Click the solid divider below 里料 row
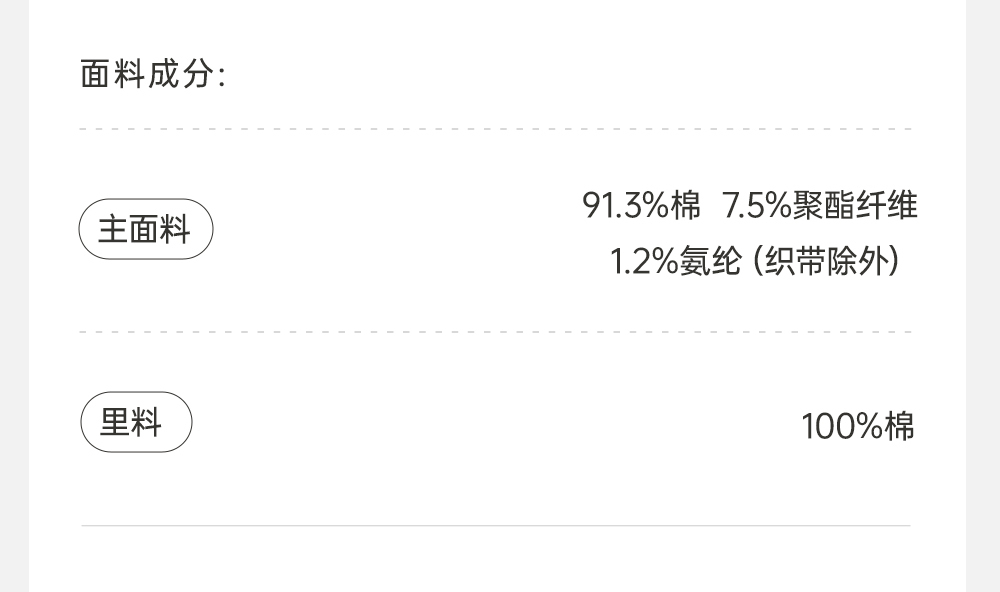This screenshot has height=592, width=1000. coord(495,525)
